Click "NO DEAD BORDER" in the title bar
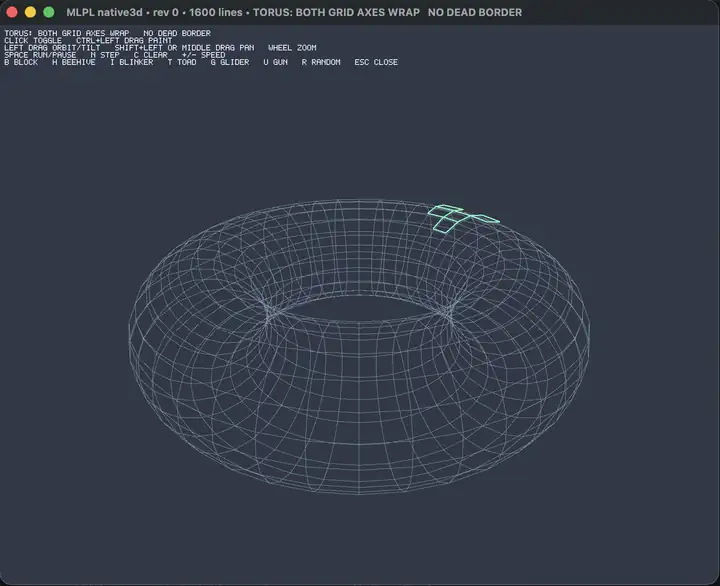The width and height of the screenshot is (720, 586). tap(475, 12)
